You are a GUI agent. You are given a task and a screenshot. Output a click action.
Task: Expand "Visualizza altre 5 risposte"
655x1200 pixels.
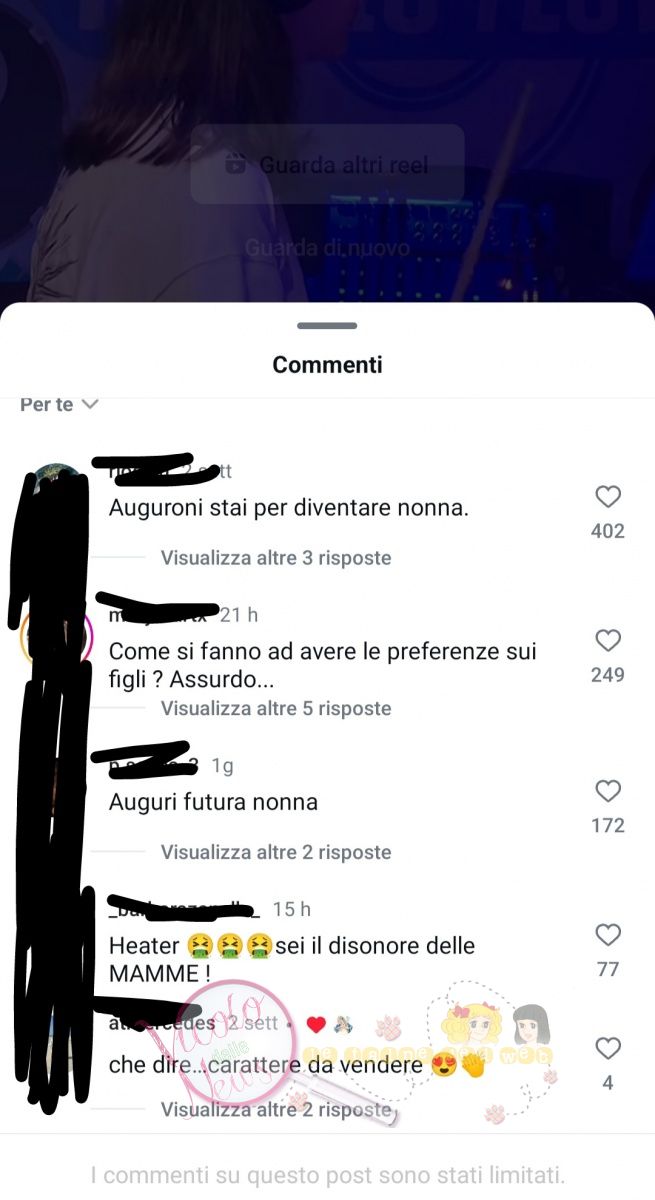[x=276, y=709]
